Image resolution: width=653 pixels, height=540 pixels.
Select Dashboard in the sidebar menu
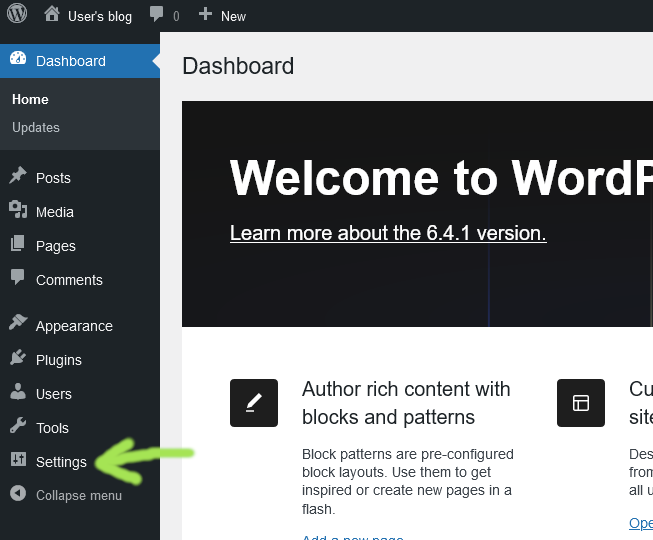coord(71,61)
